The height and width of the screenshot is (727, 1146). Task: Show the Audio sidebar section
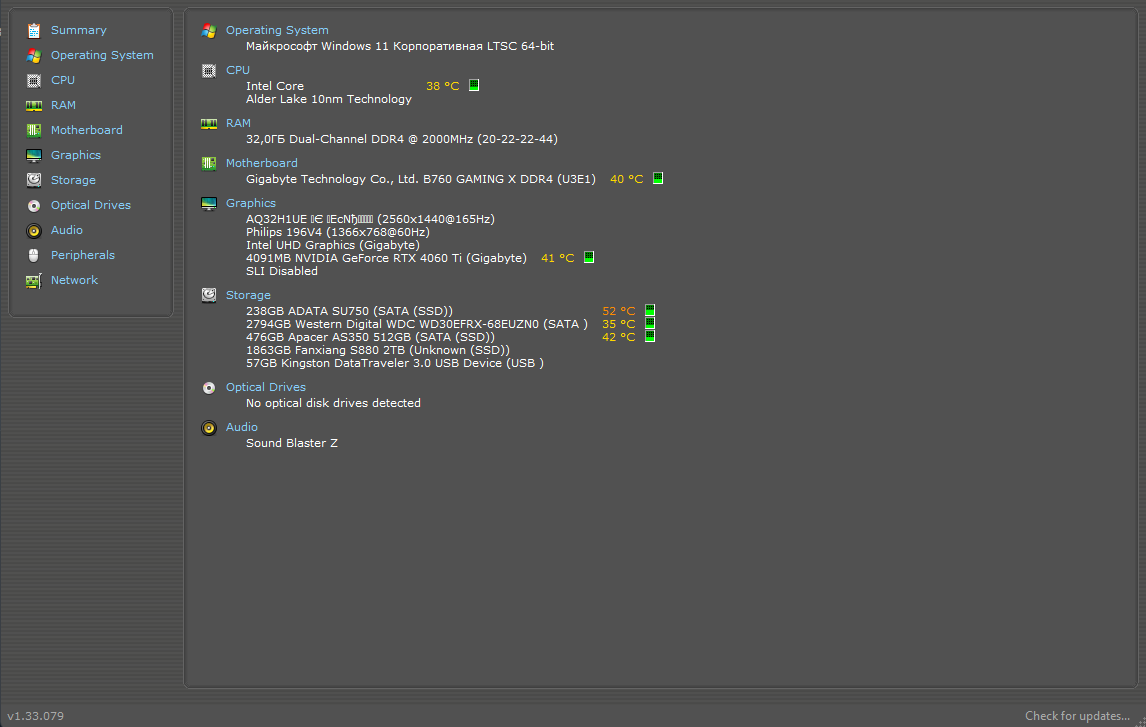coord(67,229)
